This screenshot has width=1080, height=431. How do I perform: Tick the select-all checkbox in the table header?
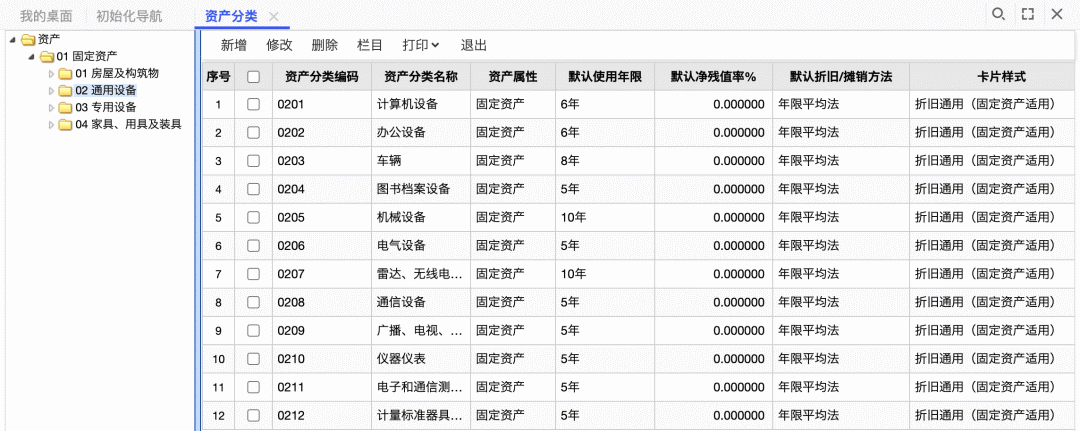click(x=253, y=77)
